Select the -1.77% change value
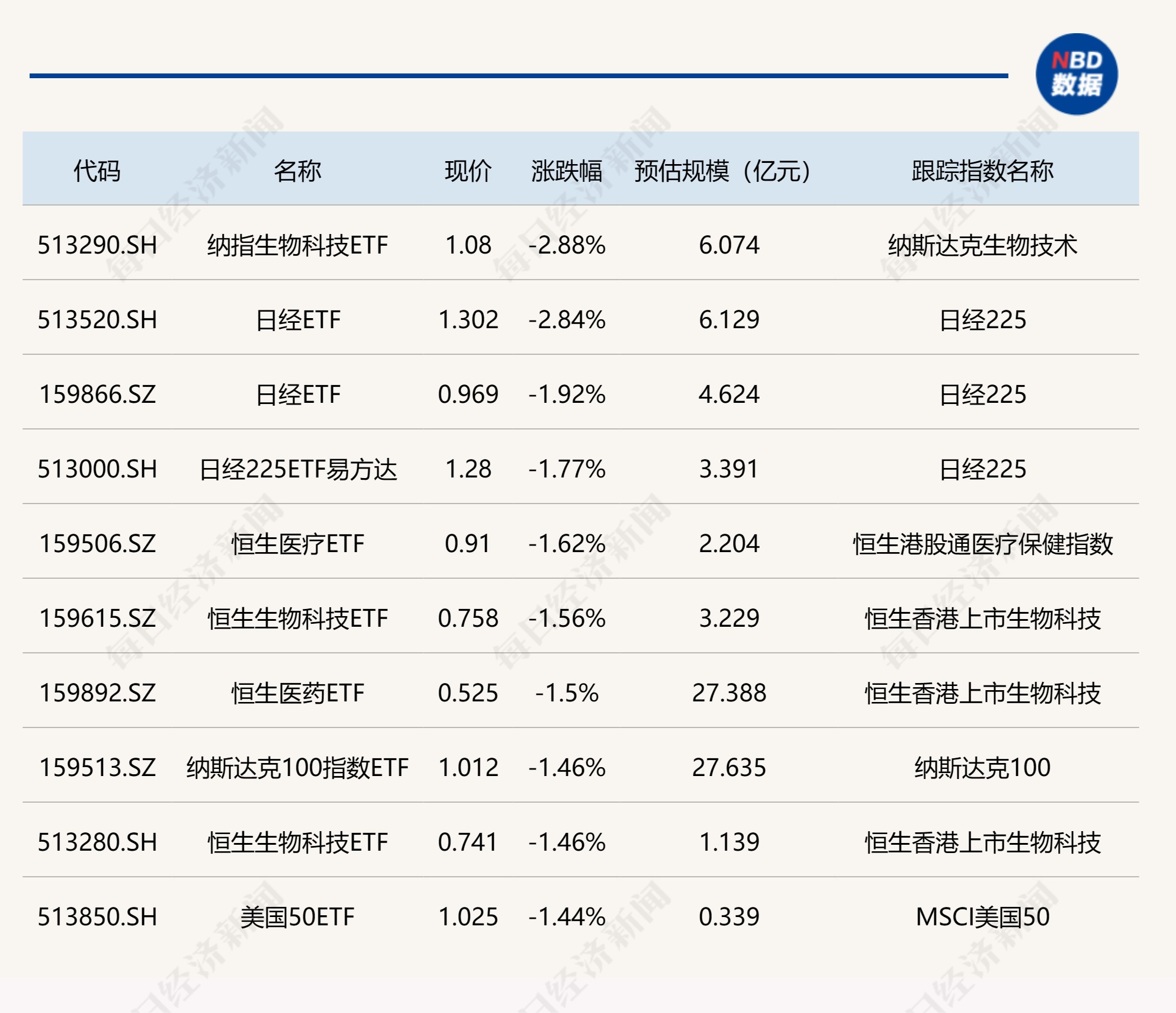The image size is (1176, 1013). (x=567, y=469)
